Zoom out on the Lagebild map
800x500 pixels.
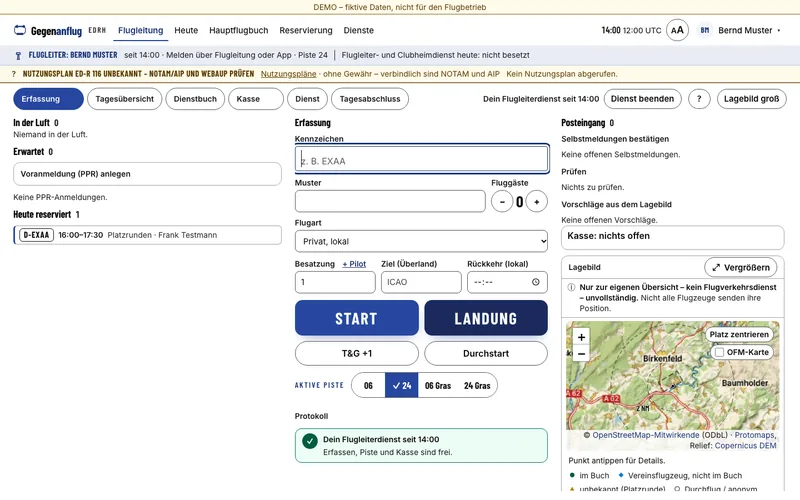[581, 354]
